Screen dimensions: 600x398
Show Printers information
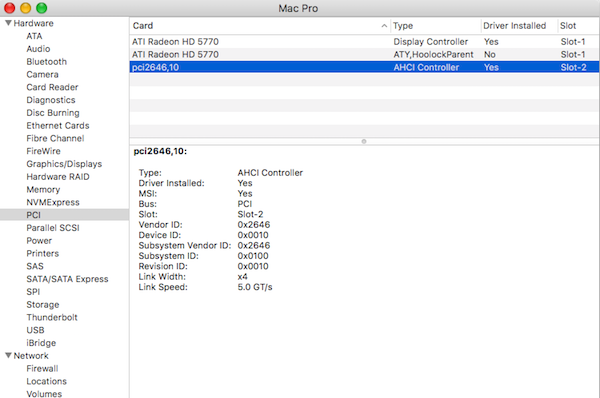coord(42,253)
